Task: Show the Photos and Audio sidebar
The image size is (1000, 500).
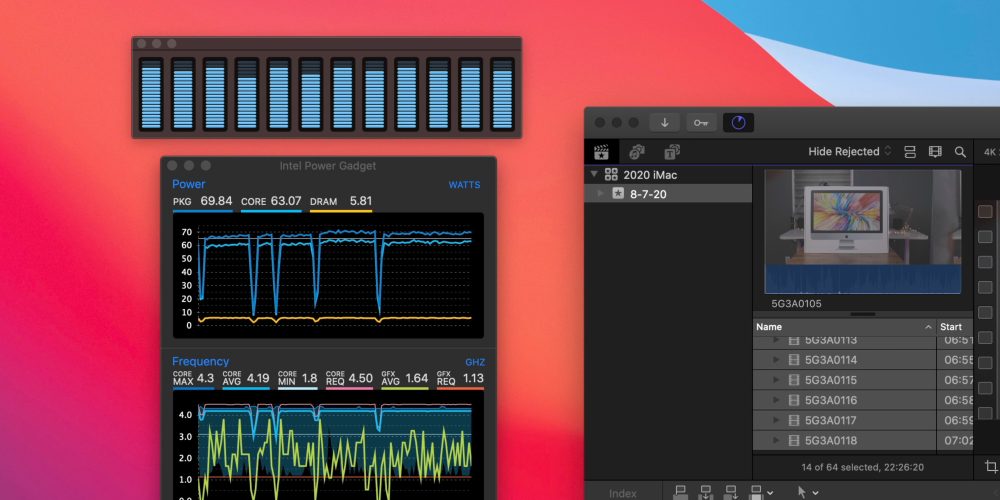Action: click(x=637, y=152)
